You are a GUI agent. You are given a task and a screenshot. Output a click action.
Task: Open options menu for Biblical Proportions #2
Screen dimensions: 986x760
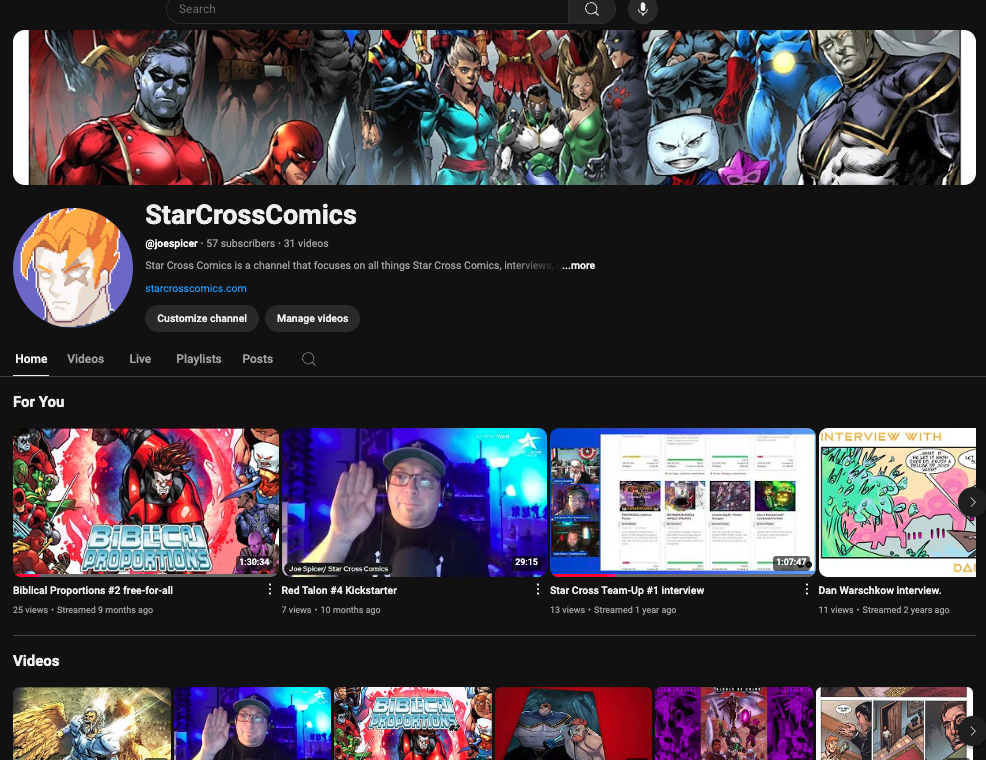[x=270, y=589]
